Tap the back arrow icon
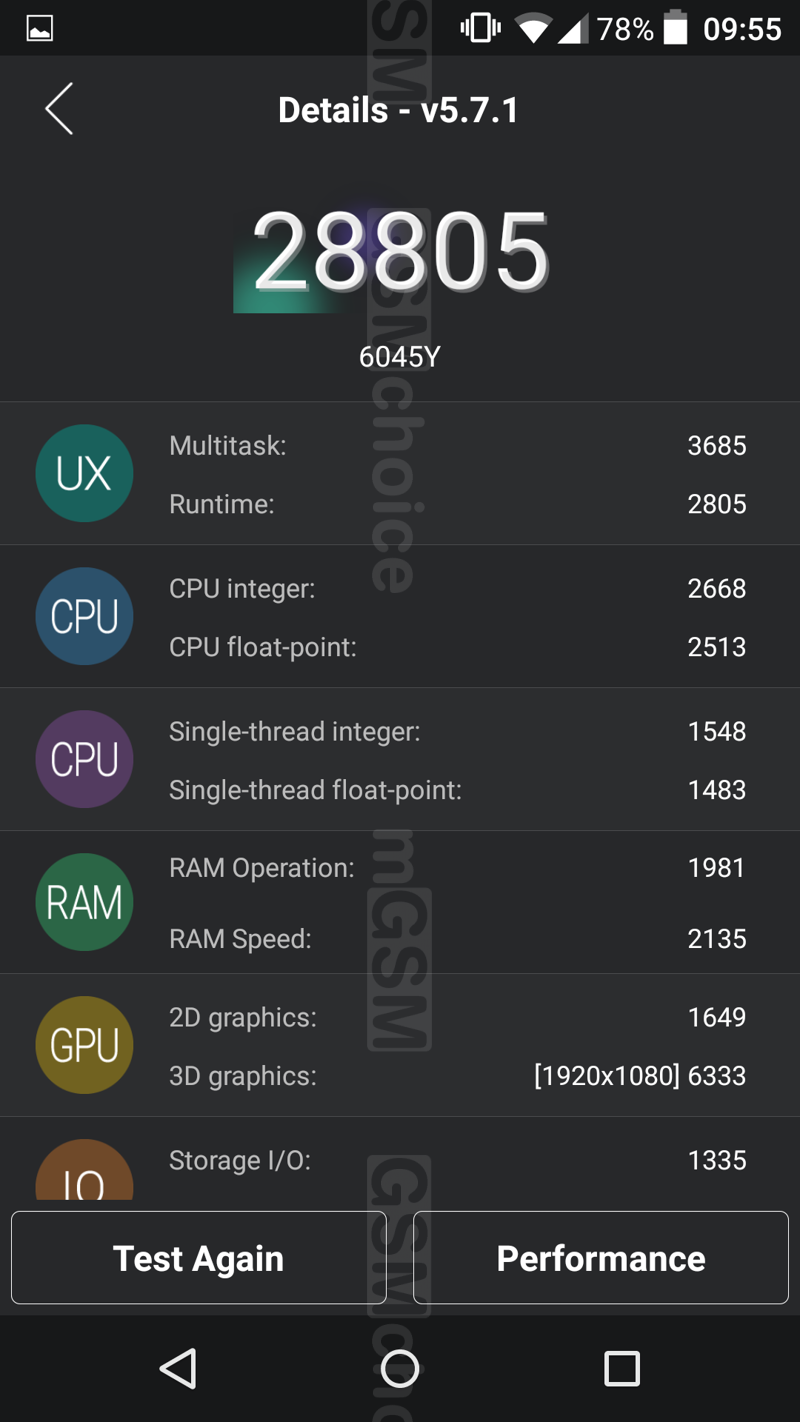 [59, 109]
